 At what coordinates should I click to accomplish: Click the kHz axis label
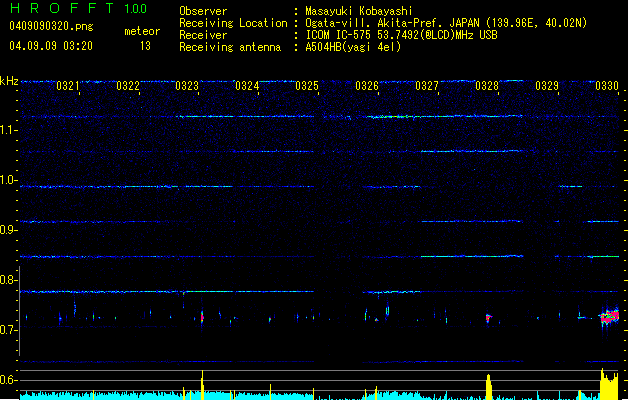click(x=9, y=81)
